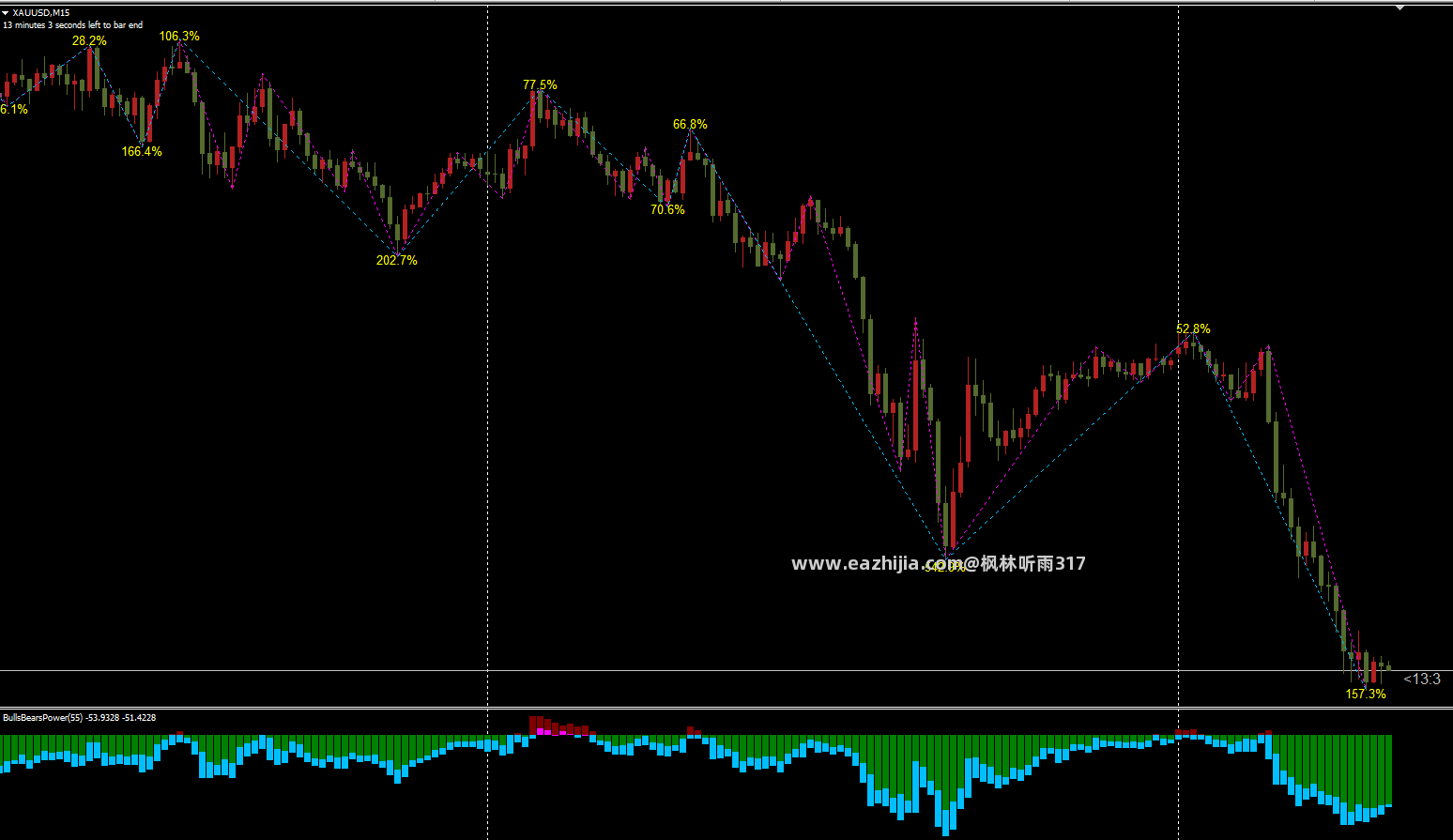Select the 70.6% swing low label
Image resolution: width=1453 pixels, height=840 pixels.
[x=667, y=209]
